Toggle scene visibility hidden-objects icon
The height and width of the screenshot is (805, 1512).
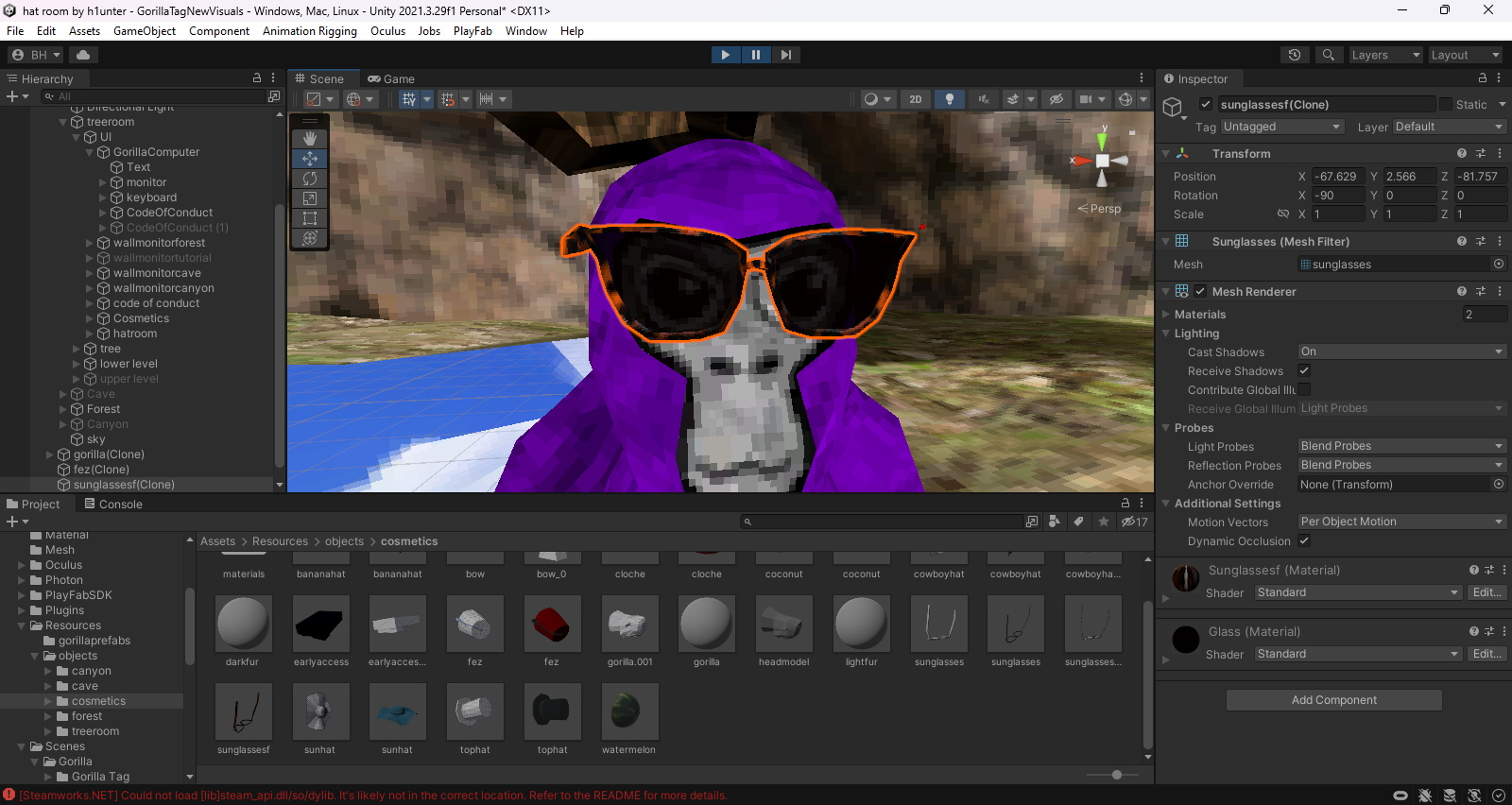pos(1057,99)
